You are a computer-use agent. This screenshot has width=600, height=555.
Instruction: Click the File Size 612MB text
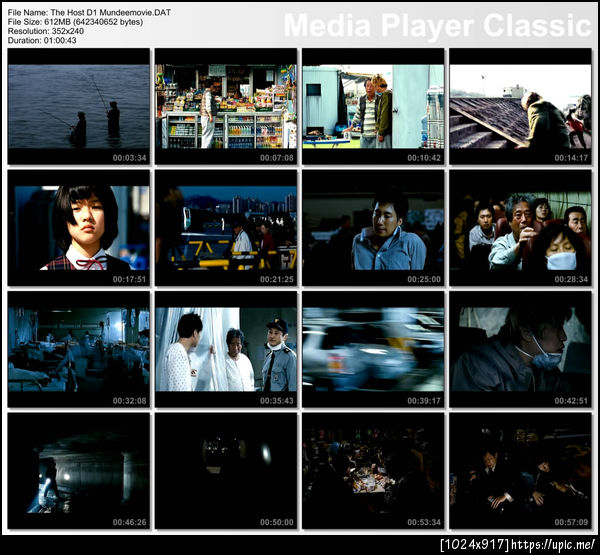pyautogui.click(x=75, y=22)
